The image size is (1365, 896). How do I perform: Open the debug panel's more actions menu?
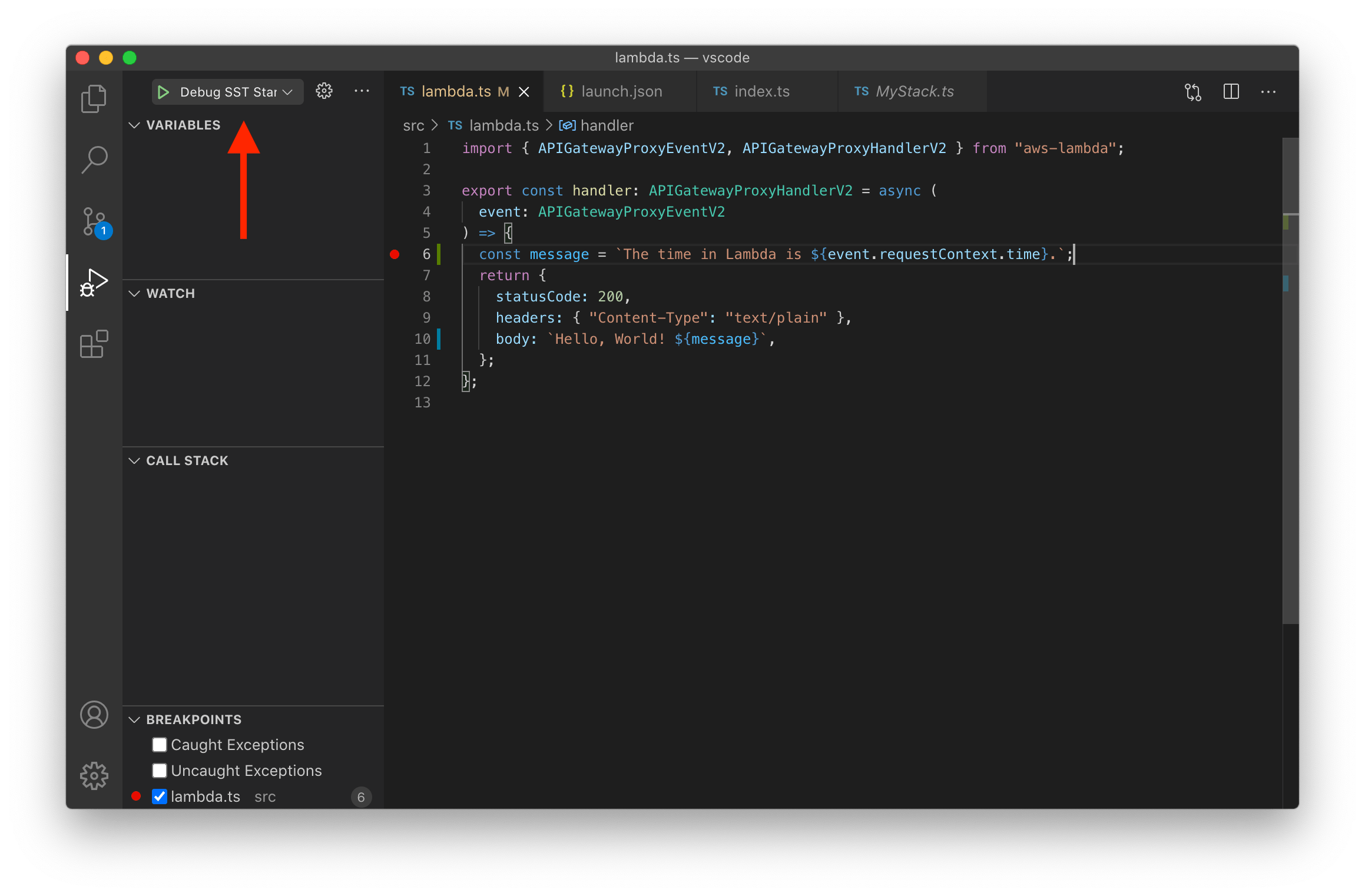point(362,91)
